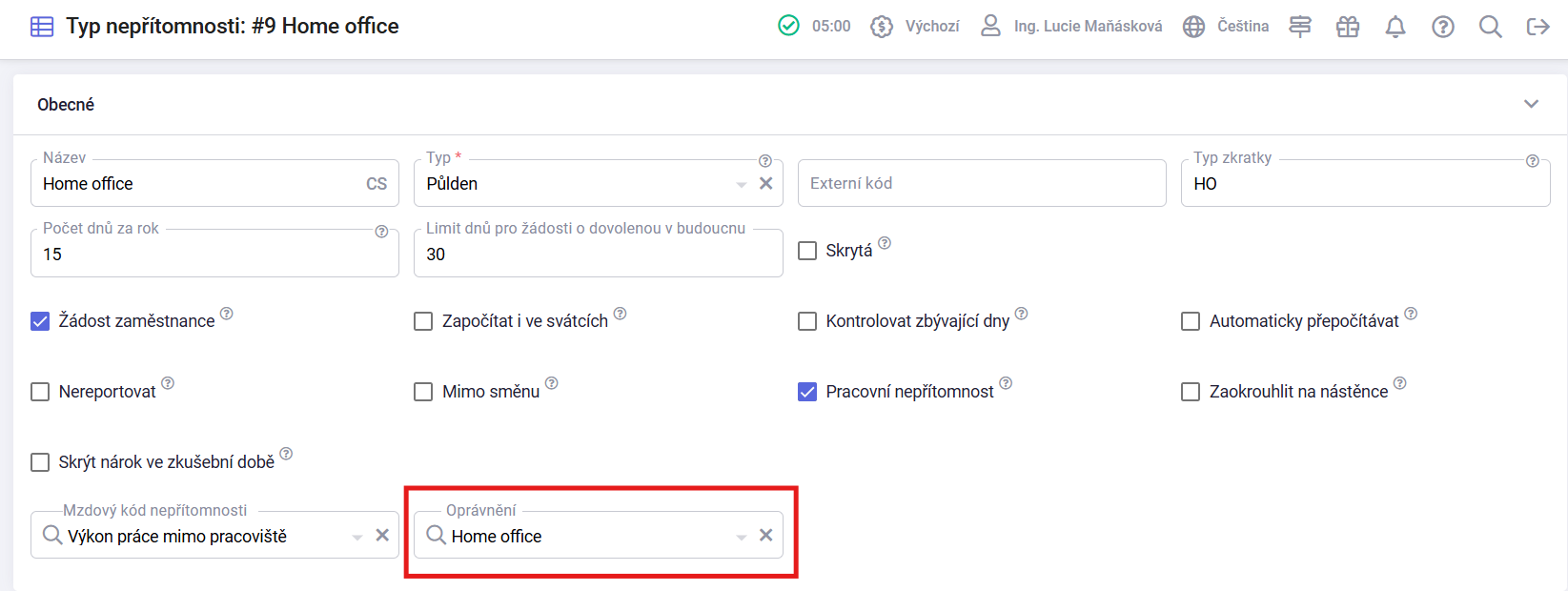The height and width of the screenshot is (591, 1568).
Task: Open the Typ dropdown arrow
Action: point(742,185)
